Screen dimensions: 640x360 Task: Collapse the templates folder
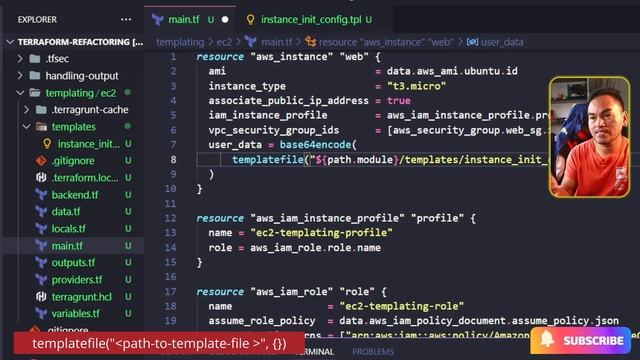pyautogui.click(x=27, y=127)
